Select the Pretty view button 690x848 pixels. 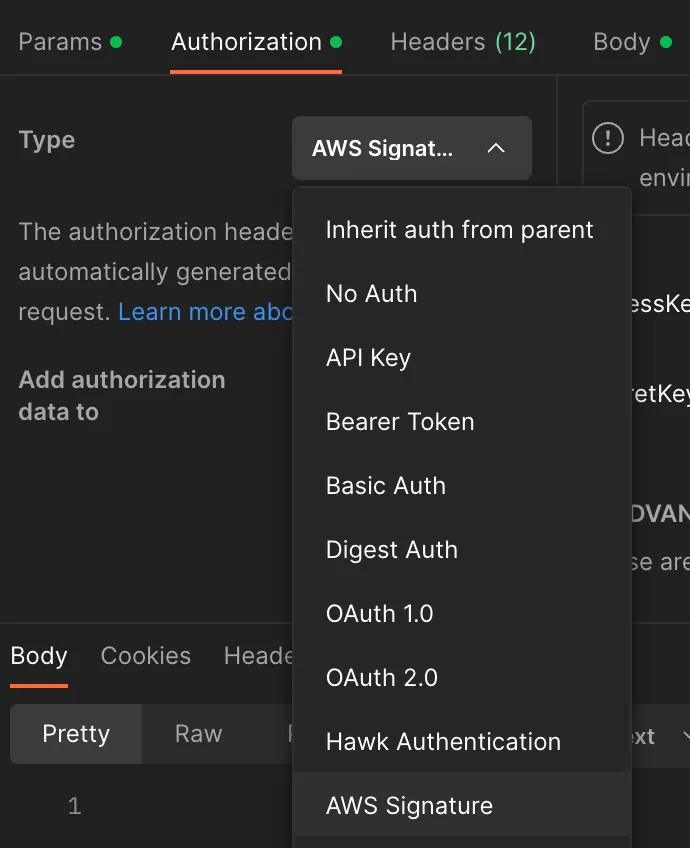(76, 734)
